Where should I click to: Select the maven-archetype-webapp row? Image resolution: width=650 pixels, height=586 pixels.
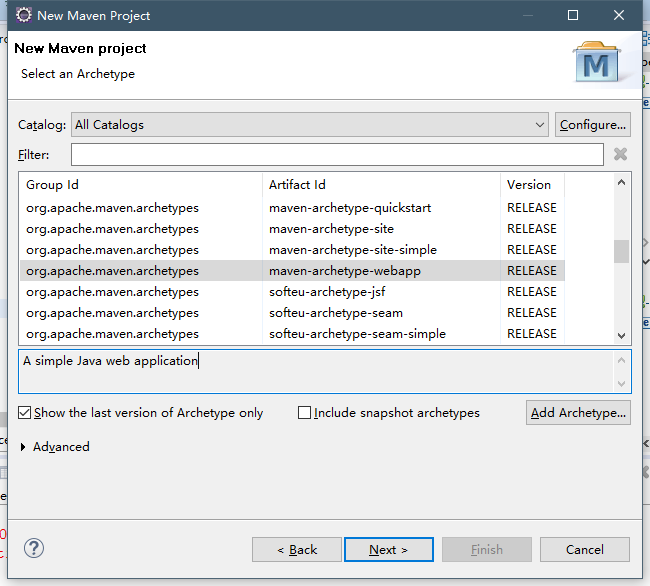pos(292,271)
